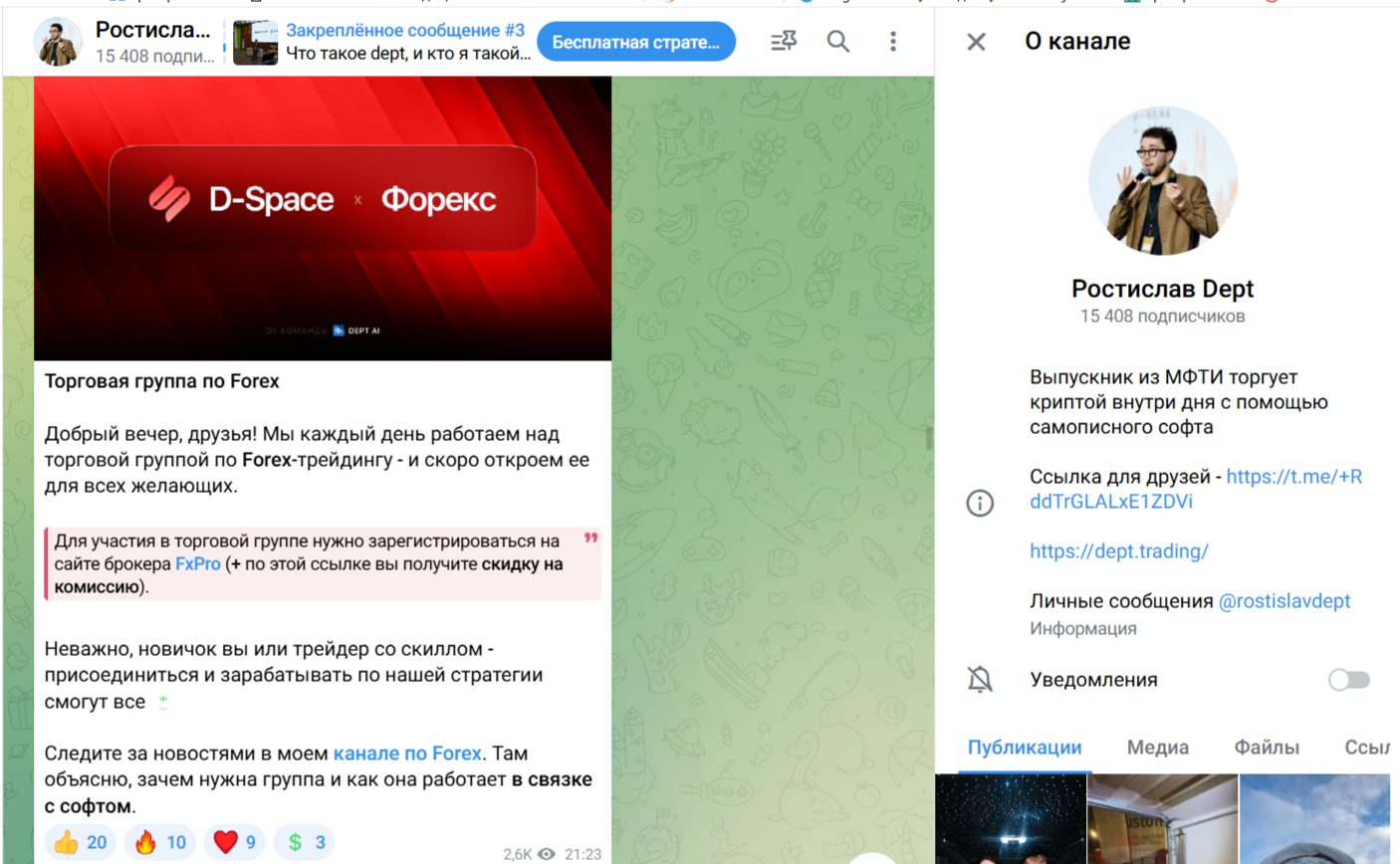1400x864 pixels.
Task: Switch to the Медиа tab
Action: click(1158, 748)
